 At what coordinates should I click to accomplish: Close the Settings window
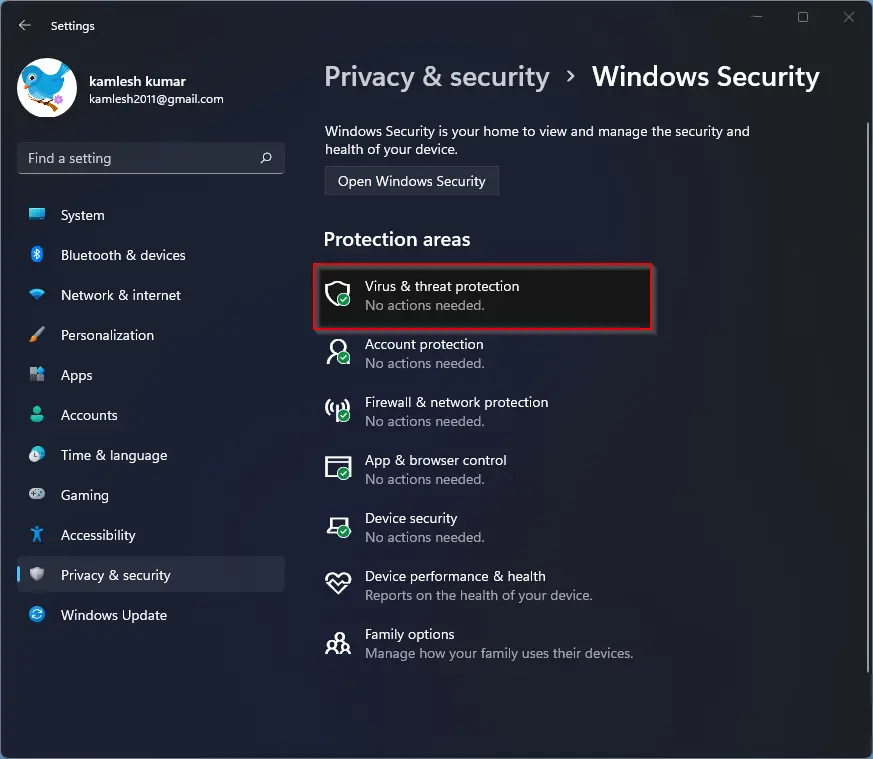pos(849,17)
